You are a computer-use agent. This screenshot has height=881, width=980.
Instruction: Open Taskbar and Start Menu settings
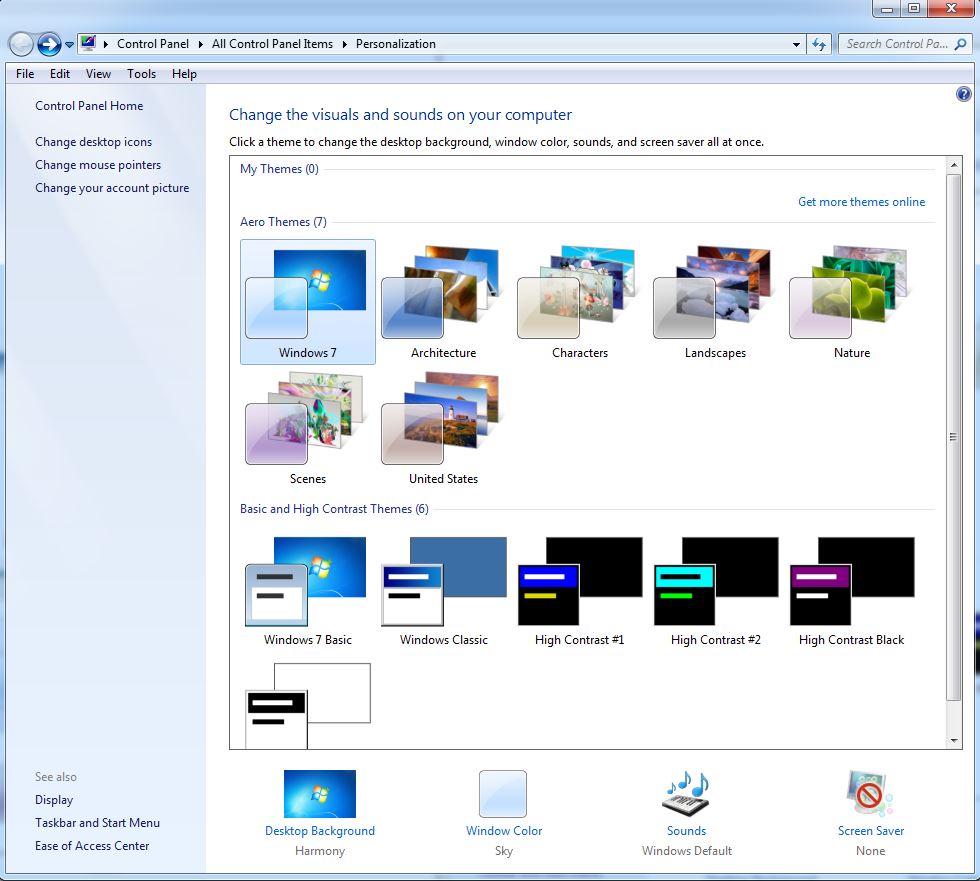97,823
